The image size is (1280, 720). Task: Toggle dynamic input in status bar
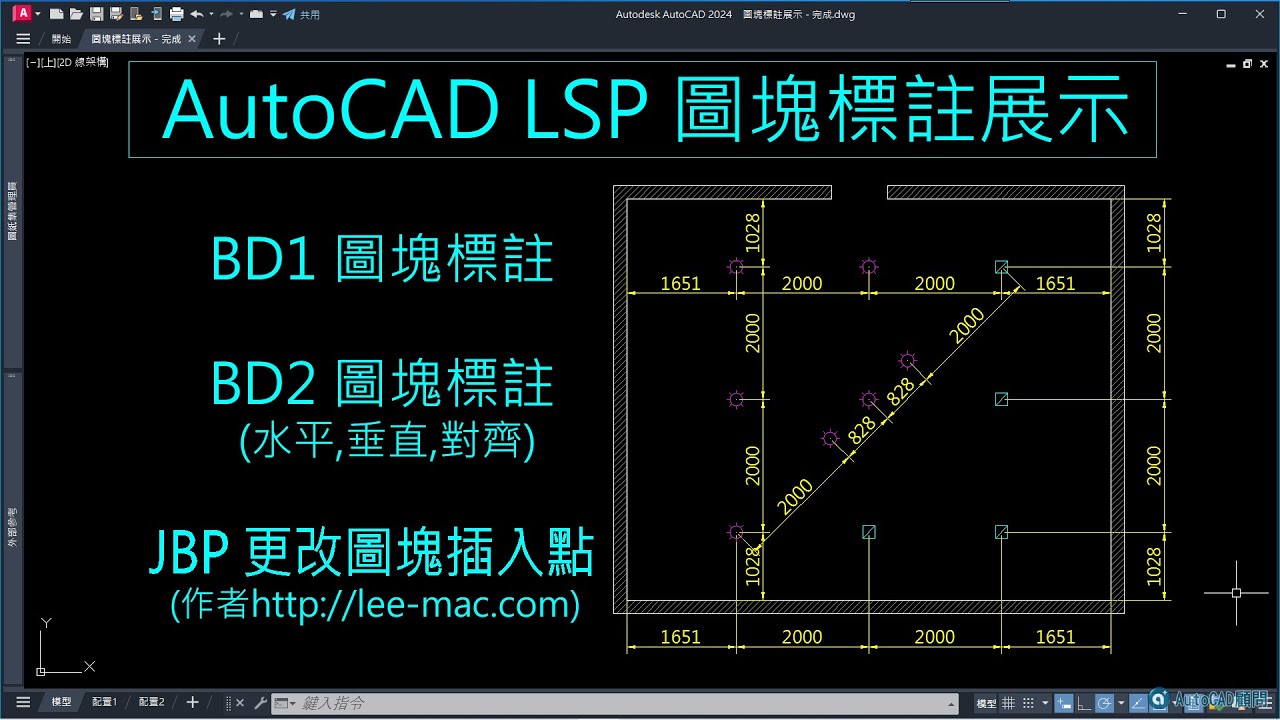[x=1064, y=703]
